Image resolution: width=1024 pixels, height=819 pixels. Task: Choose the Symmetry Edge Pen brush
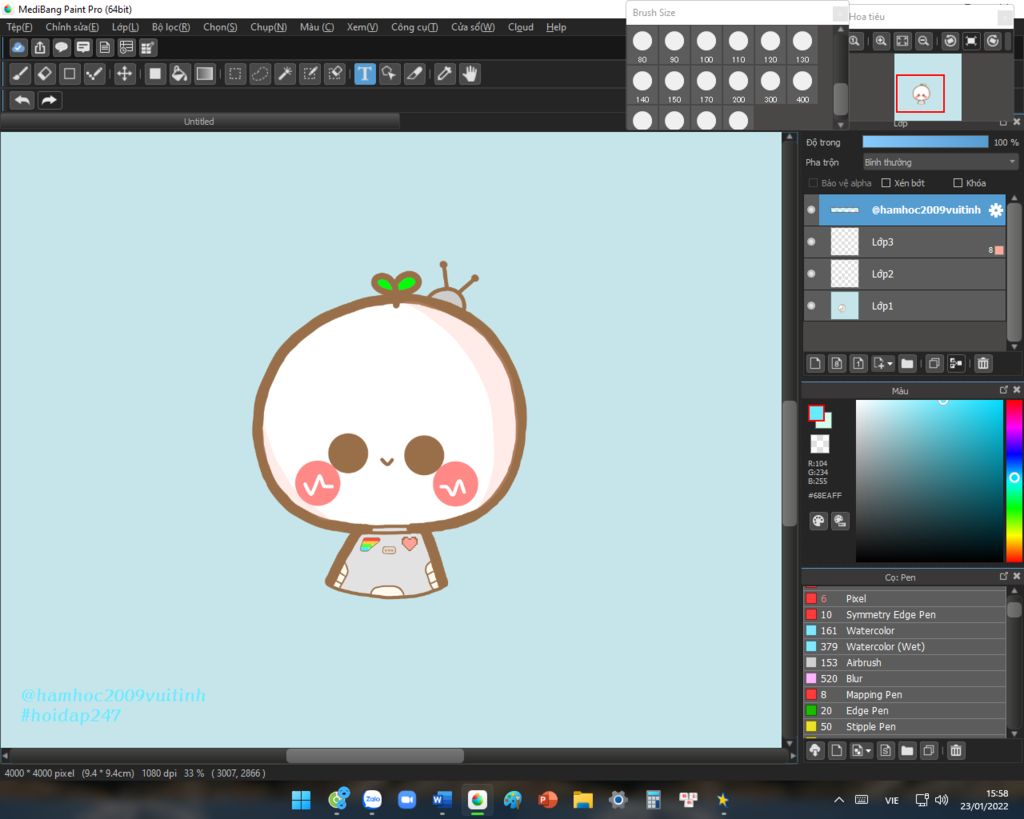point(905,615)
